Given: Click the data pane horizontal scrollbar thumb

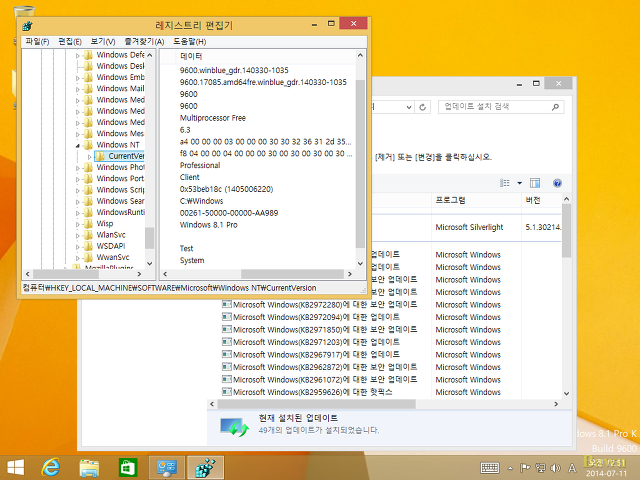Looking at the screenshot, I should pos(292,274).
